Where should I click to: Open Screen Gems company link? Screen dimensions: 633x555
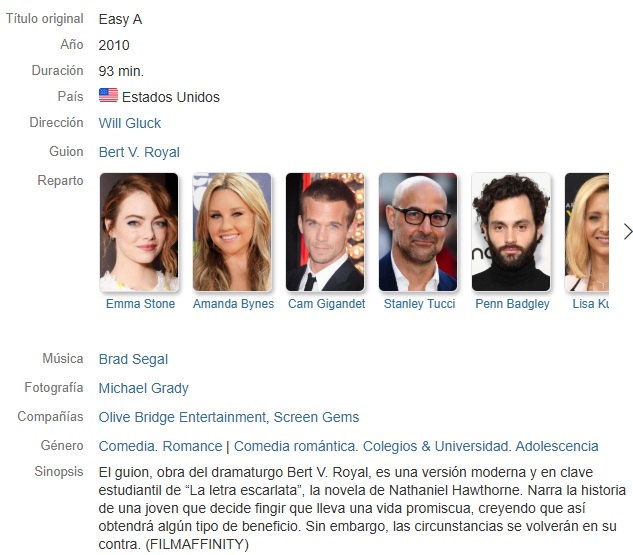[316, 417]
